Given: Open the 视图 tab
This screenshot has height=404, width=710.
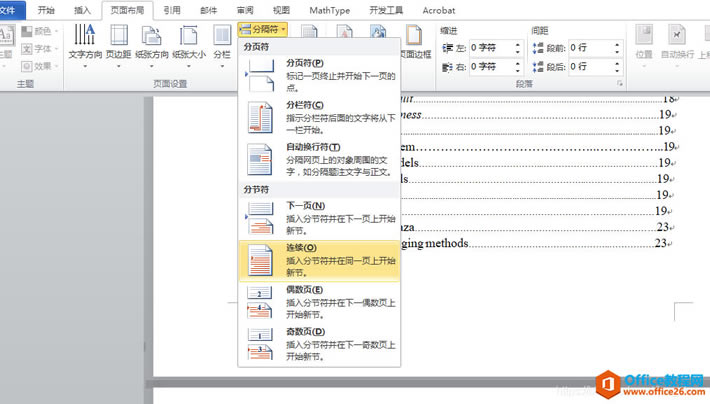Looking at the screenshot, I should coord(281,10).
